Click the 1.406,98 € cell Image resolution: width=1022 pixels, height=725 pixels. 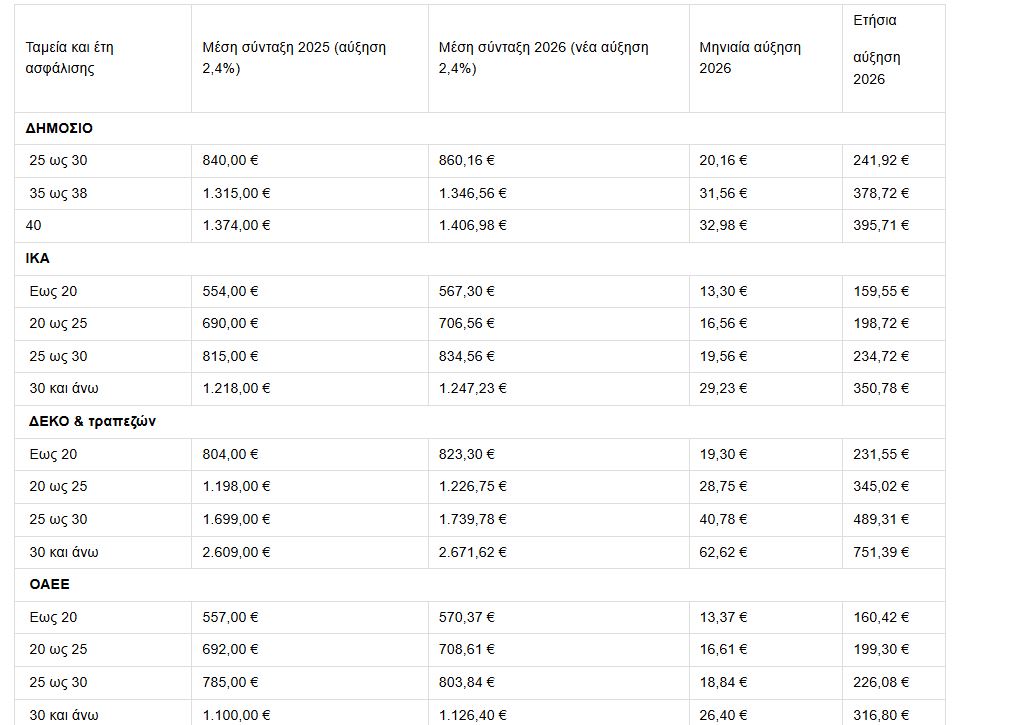[472, 225]
